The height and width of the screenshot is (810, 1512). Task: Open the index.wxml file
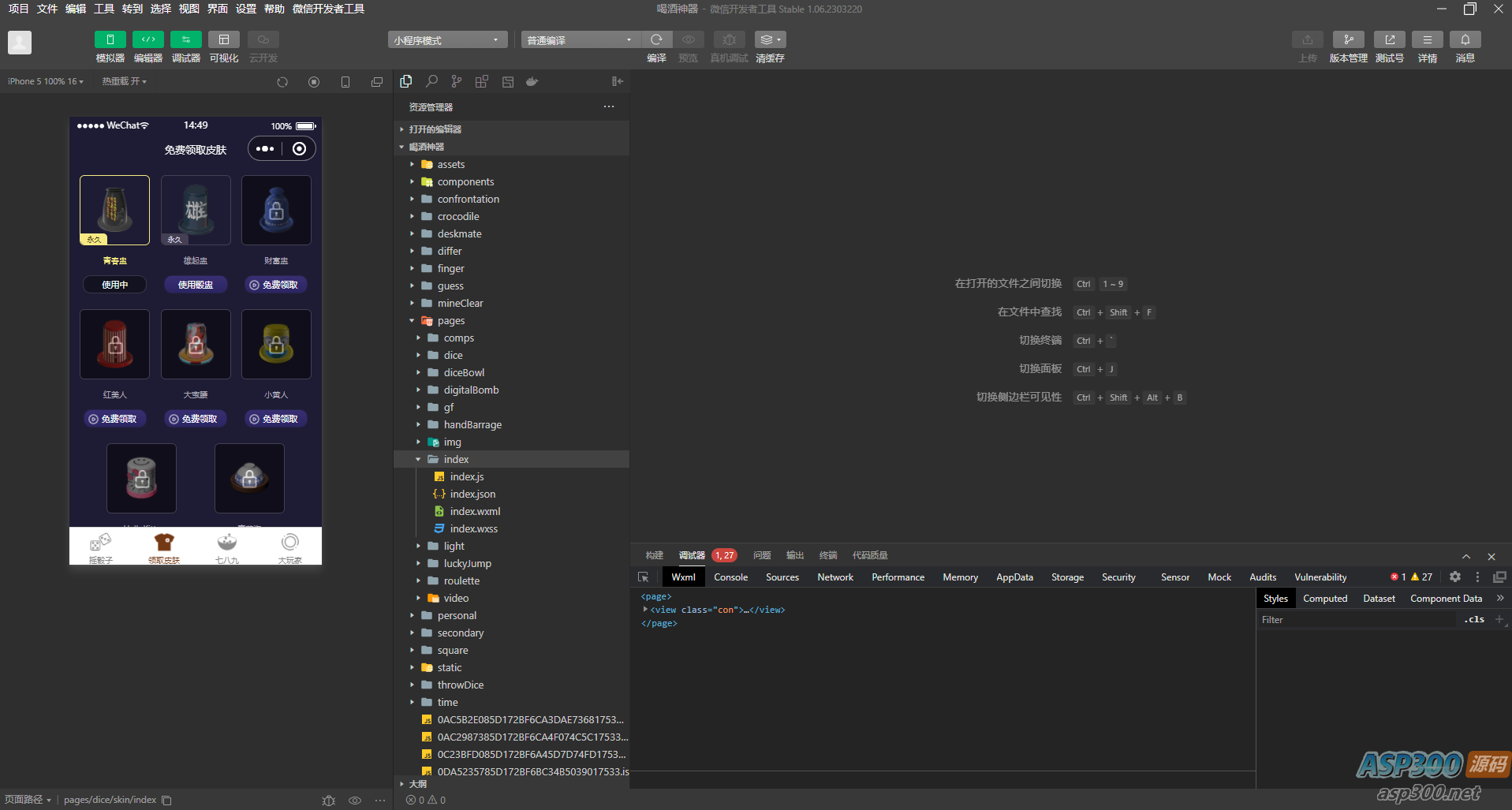coord(475,512)
